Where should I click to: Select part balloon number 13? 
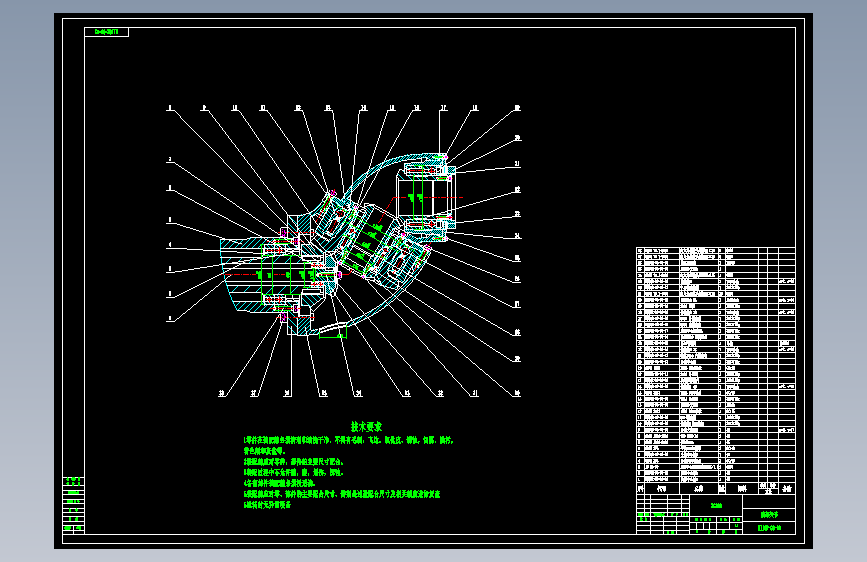point(328,108)
